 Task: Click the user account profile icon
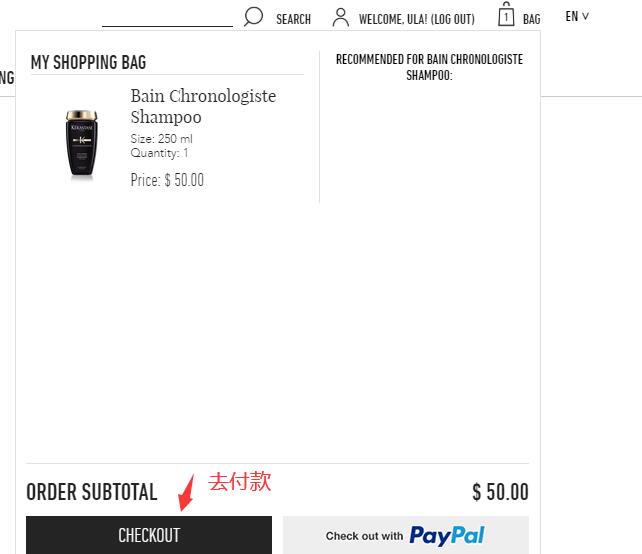click(x=341, y=17)
